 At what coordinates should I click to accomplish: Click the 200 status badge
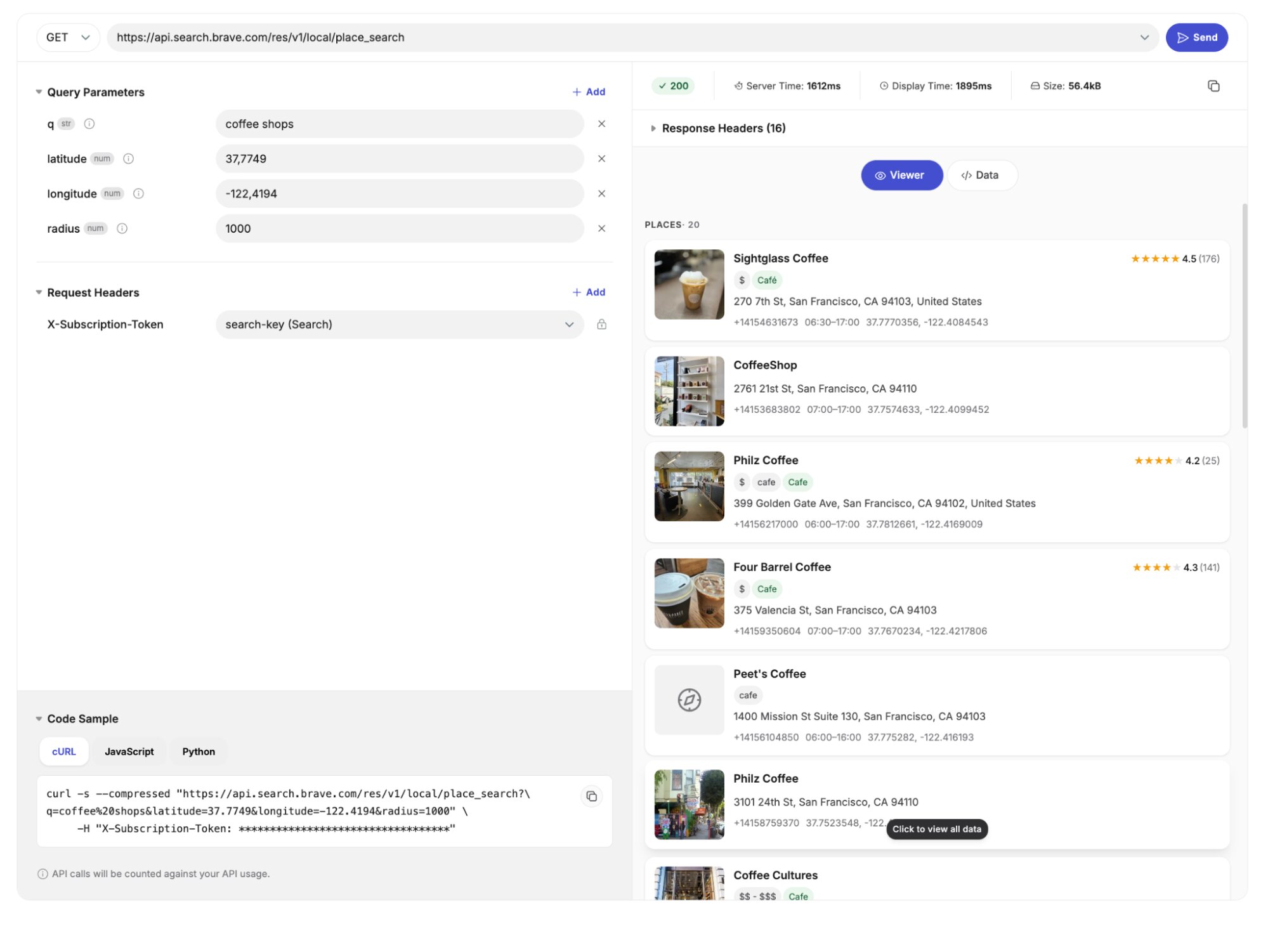coord(673,86)
